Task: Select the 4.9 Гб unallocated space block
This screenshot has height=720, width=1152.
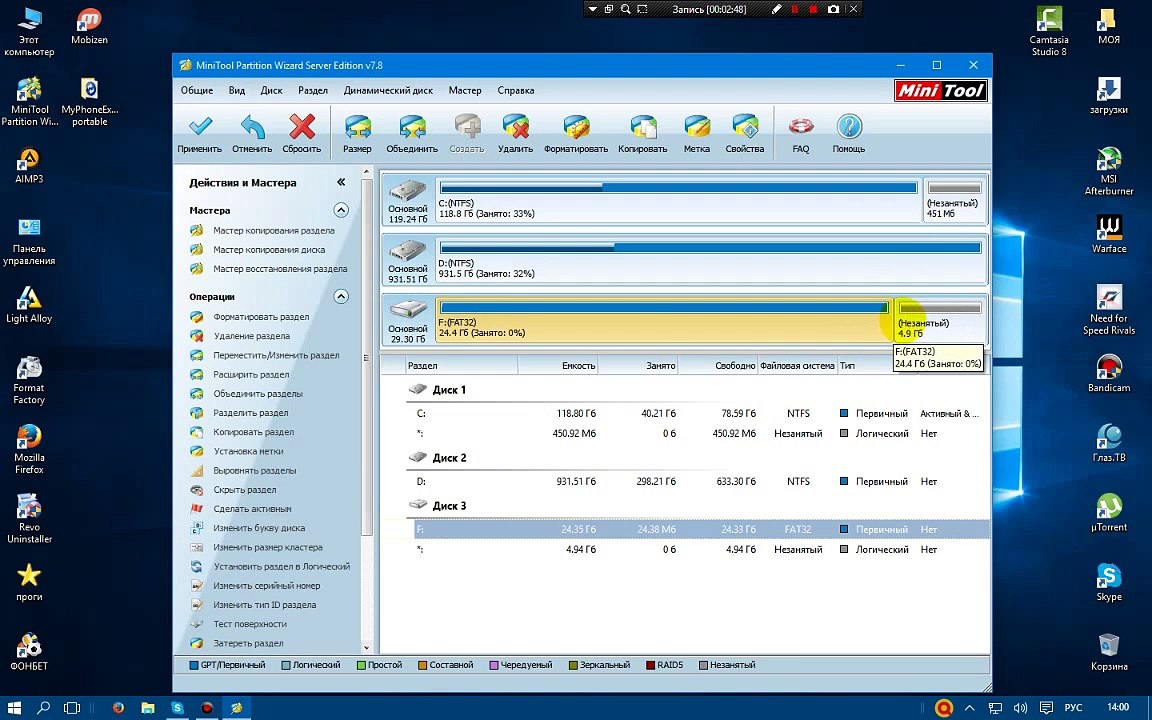Action: 940,319
